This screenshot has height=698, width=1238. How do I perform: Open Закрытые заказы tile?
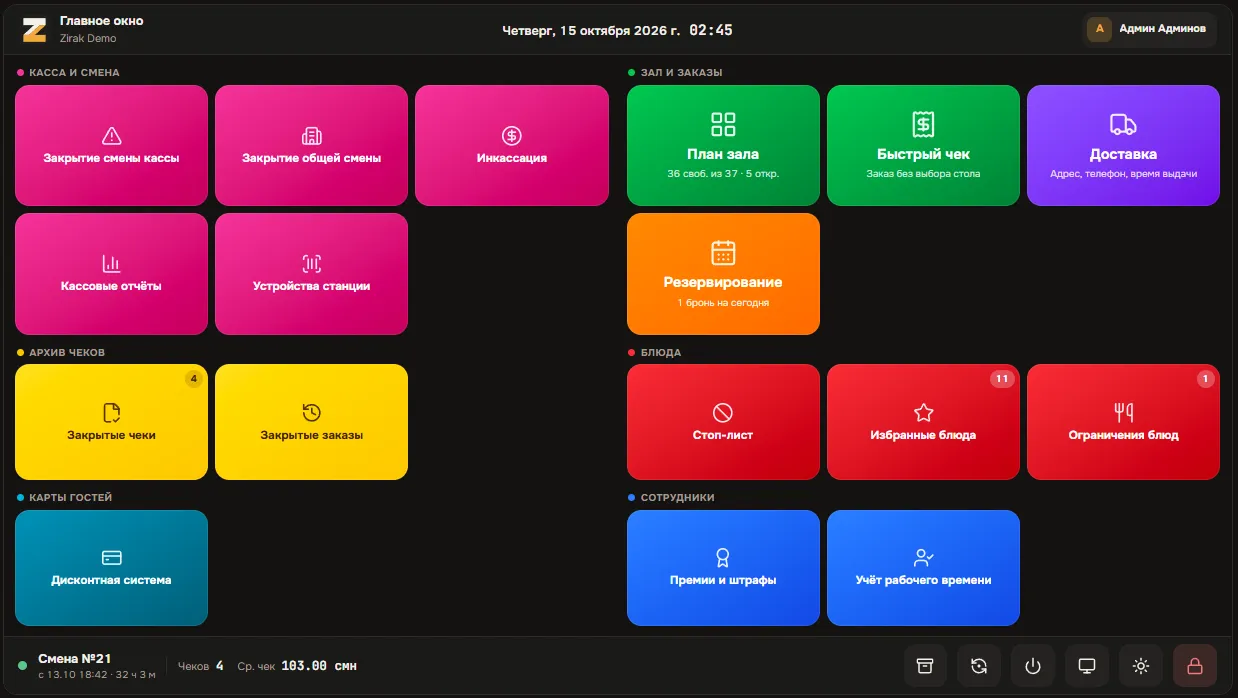click(312, 422)
